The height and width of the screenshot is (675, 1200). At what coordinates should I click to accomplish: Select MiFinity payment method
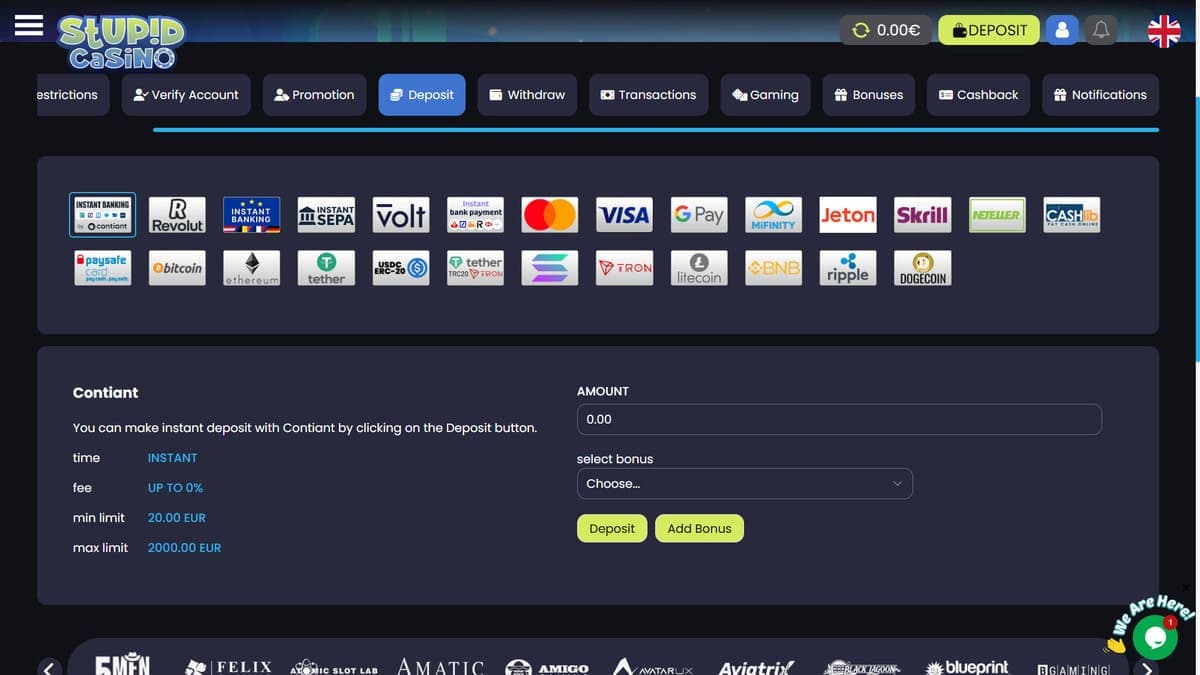[x=773, y=214]
